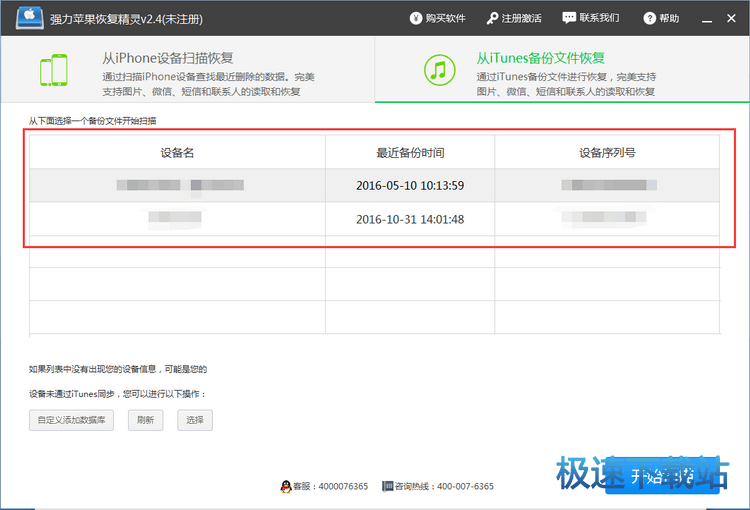
Task: Switch to 从iPhone设备扫描恢复 tab
Action: [188, 69]
